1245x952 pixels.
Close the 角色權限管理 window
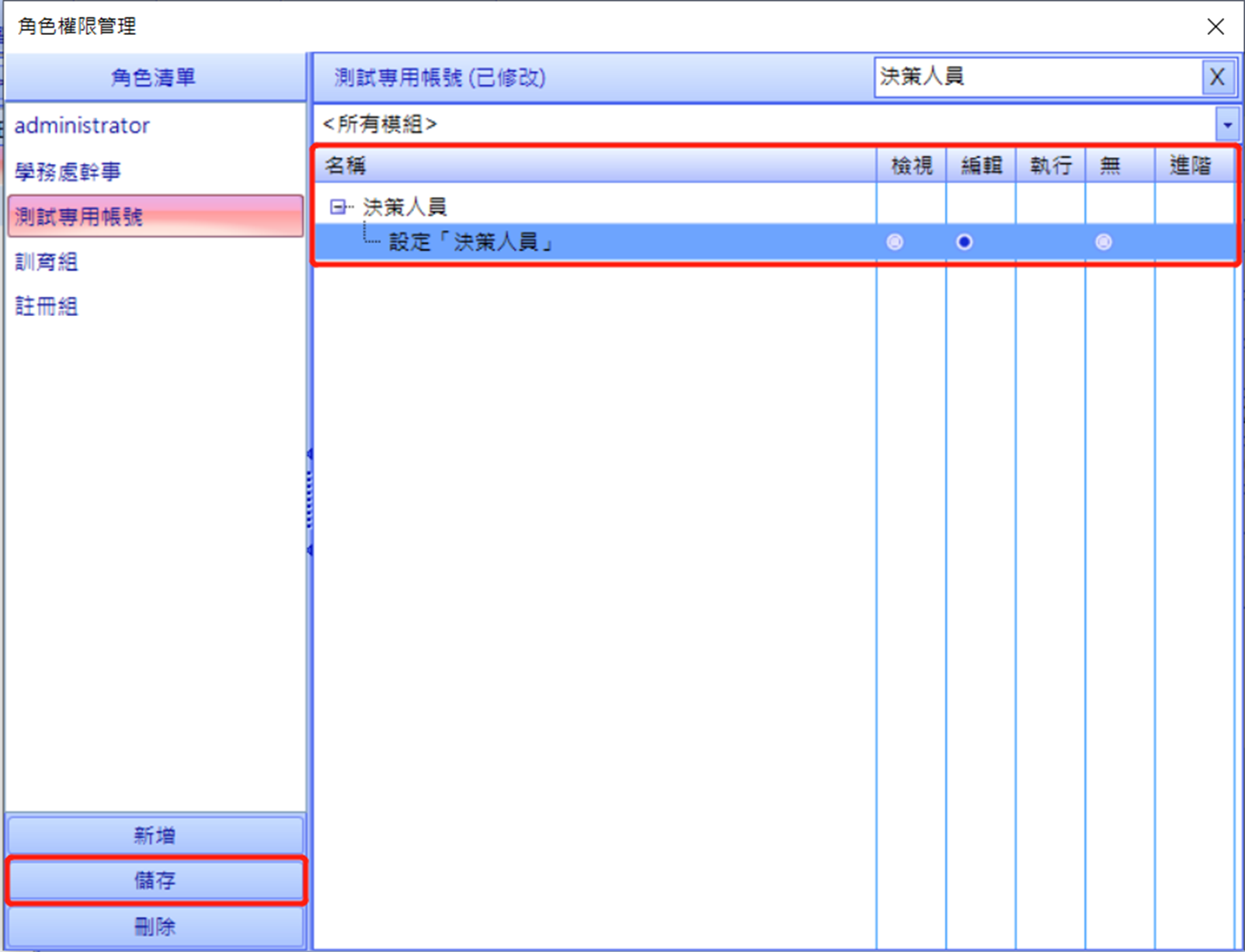pyautogui.click(x=1215, y=26)
